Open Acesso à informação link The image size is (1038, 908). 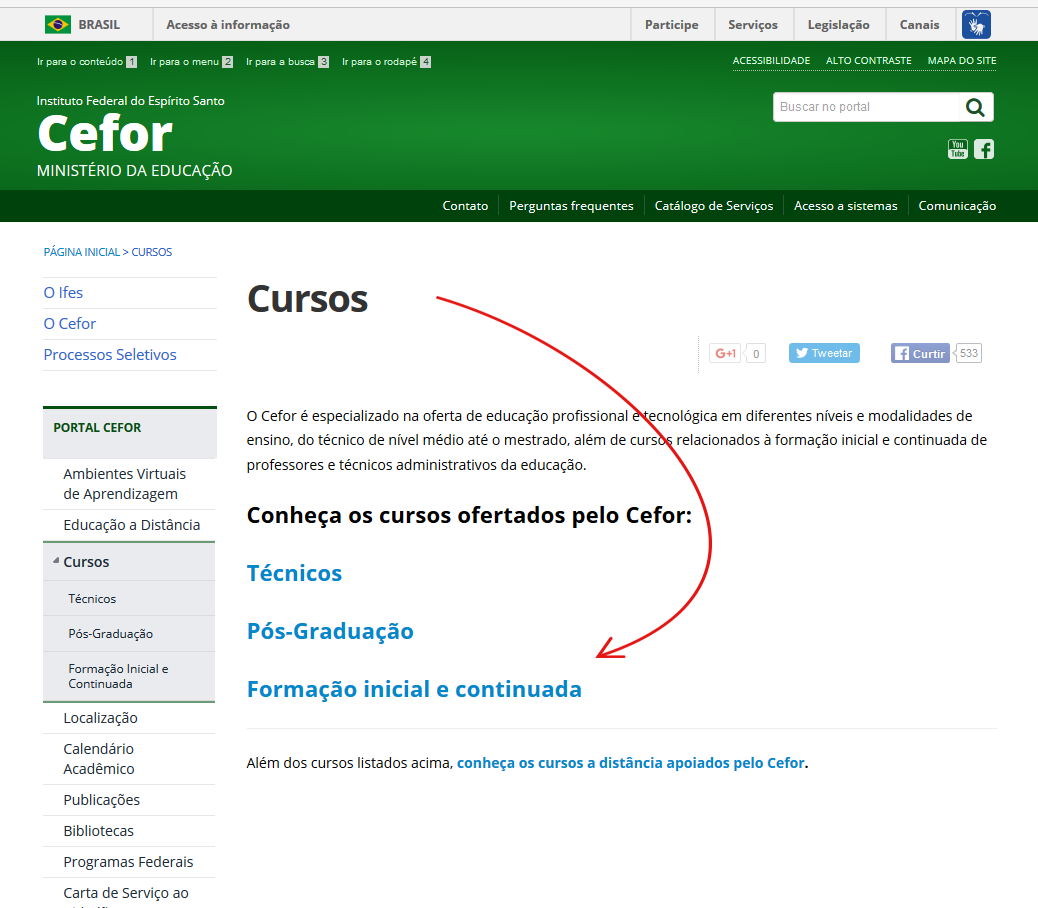[x=228, y=24]
